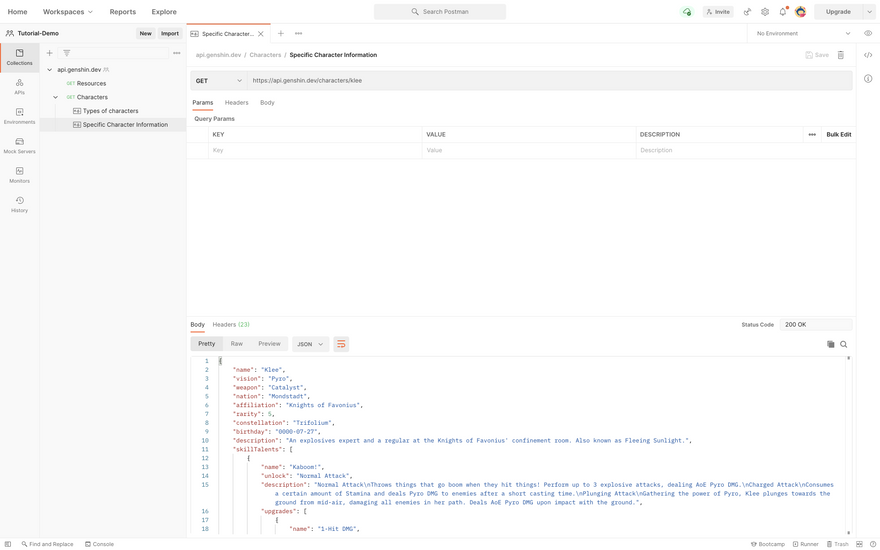Screen dimensions: 880x550
Task: Select the Preview response view
Action: coord(269,344)
